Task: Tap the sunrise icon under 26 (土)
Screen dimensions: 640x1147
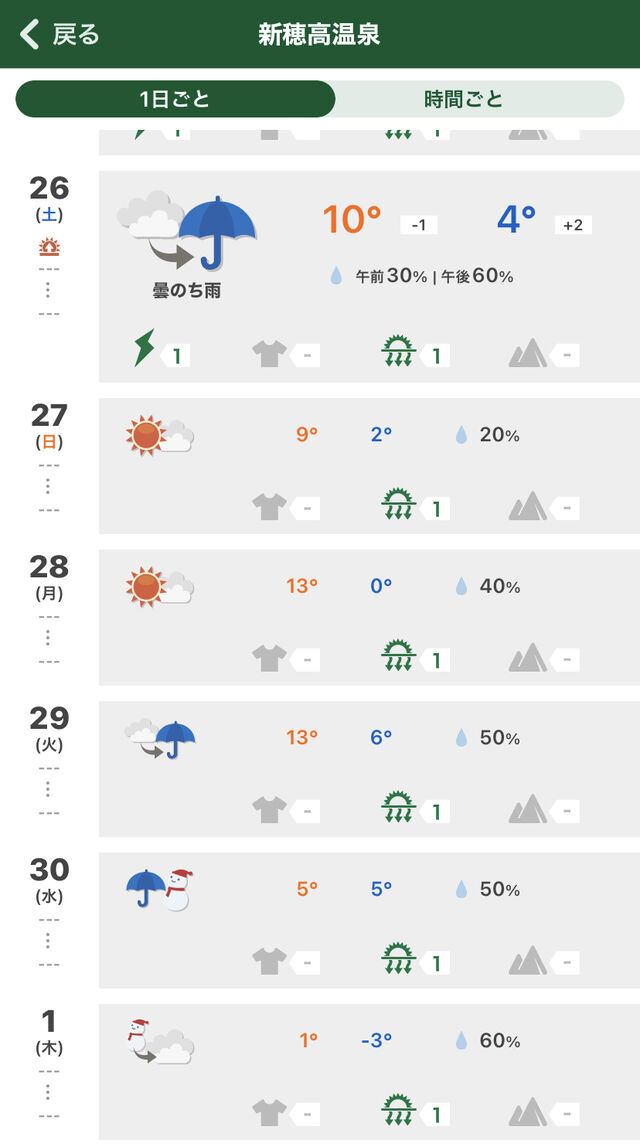Action: coord(49,247)
